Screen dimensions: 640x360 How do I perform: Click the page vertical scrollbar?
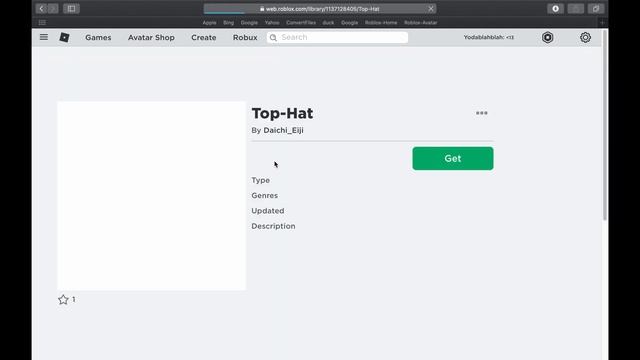coord(605,124)
